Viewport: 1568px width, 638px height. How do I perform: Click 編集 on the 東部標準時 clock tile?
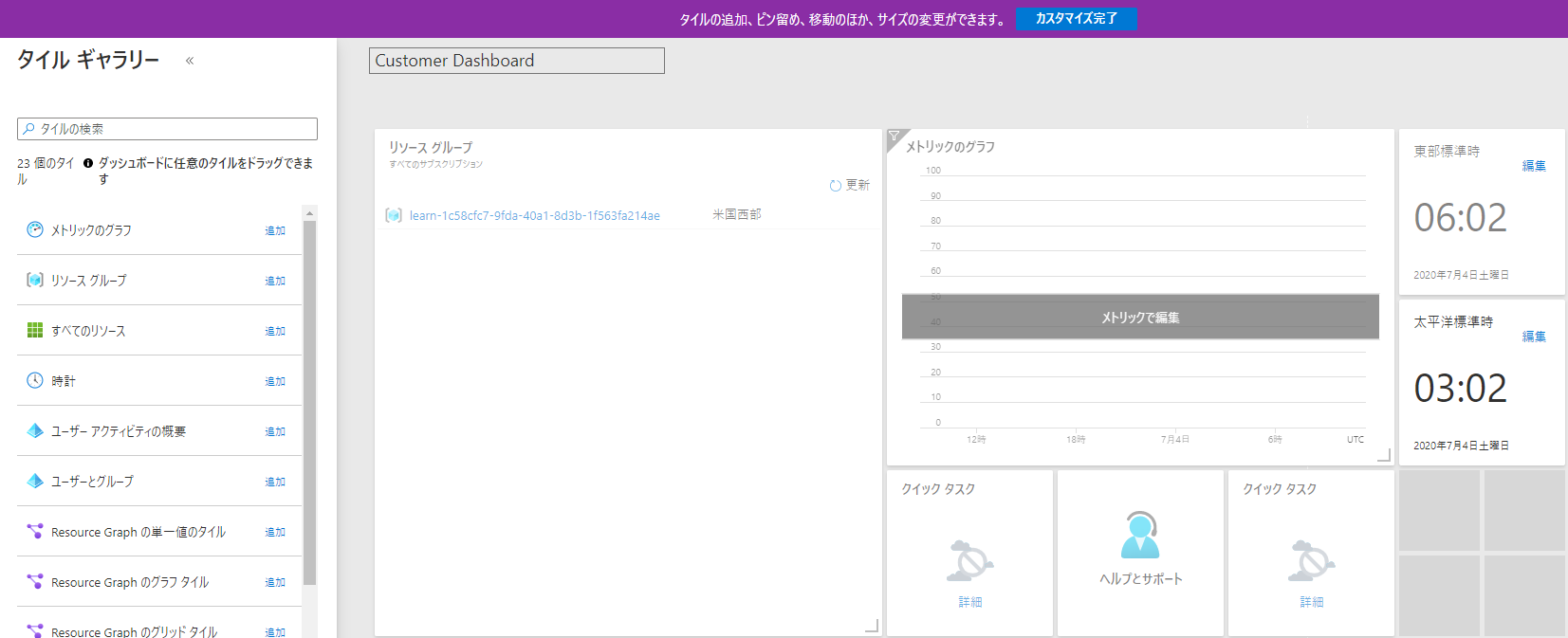tap(1534, 166)
